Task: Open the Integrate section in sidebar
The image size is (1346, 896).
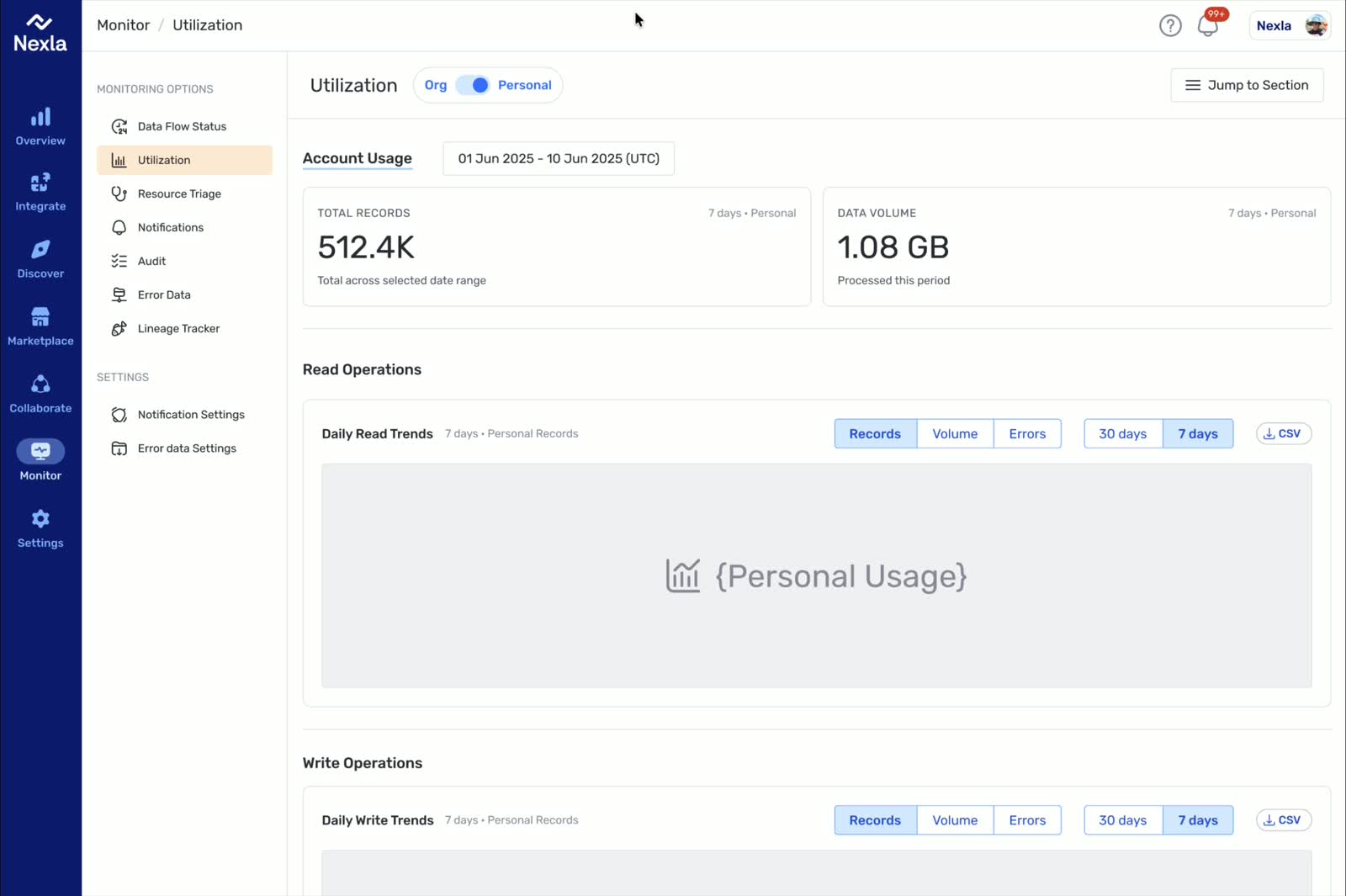Action: click(40, 192)
